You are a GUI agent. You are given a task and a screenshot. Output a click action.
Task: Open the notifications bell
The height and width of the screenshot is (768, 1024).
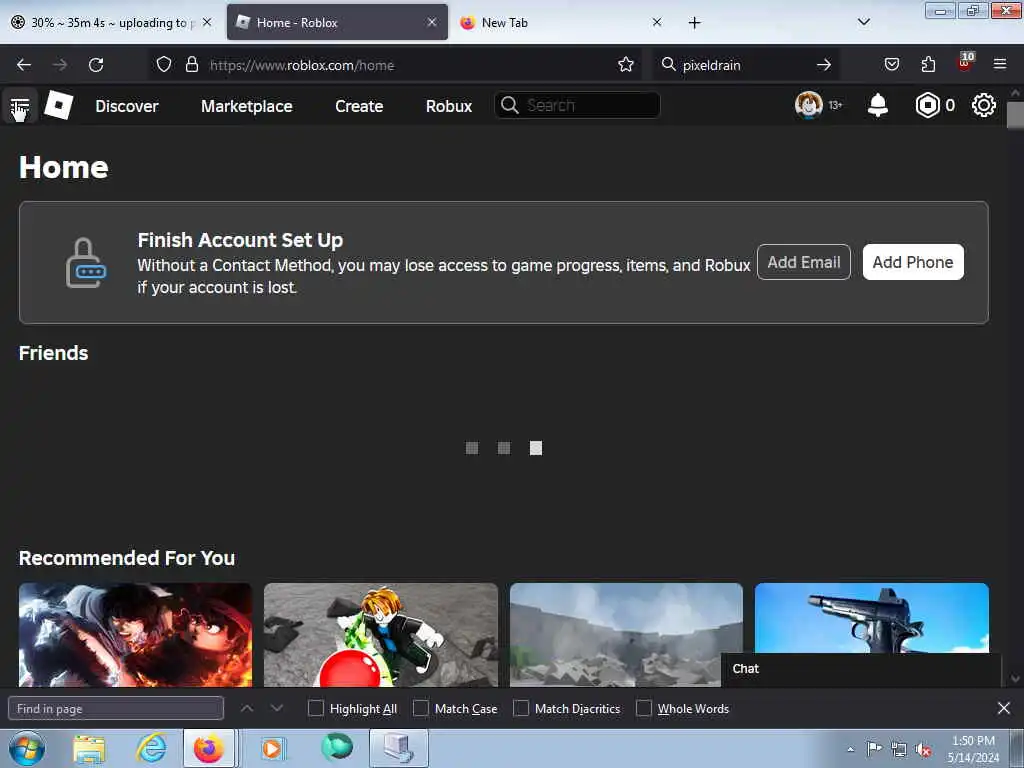tap(878, 105)
